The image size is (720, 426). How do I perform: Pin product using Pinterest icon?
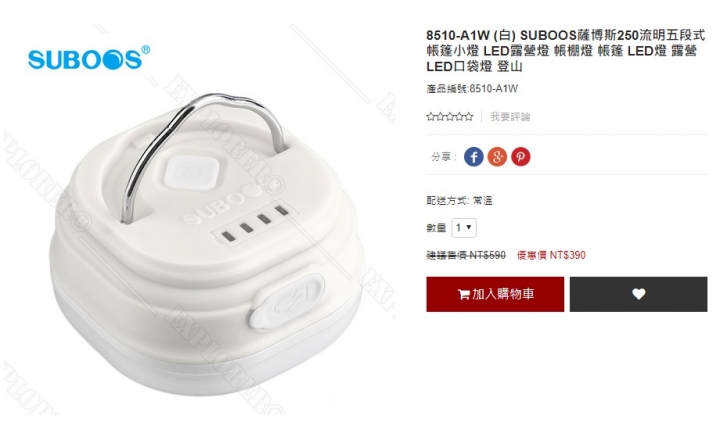(520, 157)
